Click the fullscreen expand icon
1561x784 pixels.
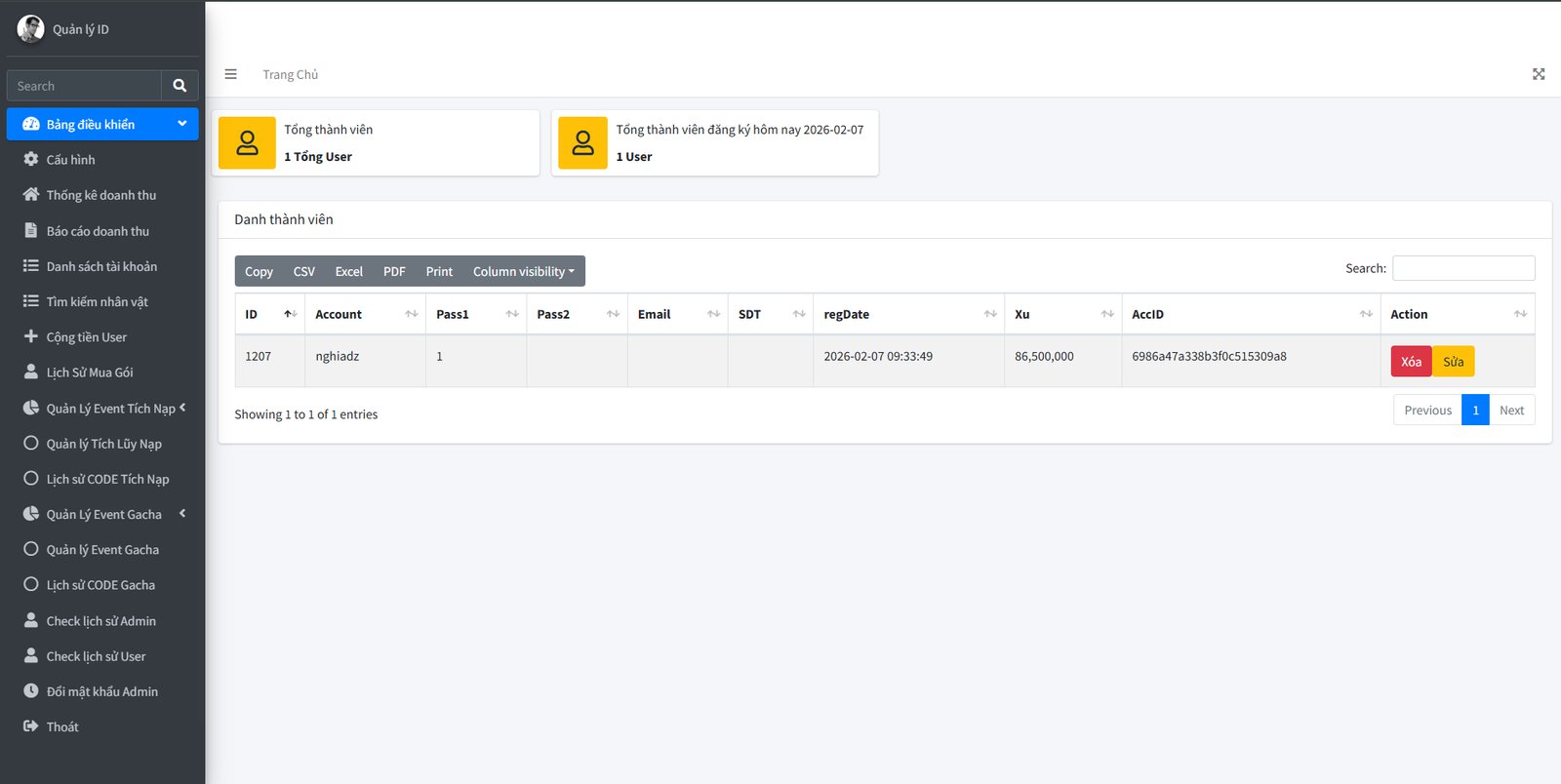click(1539, 74)
